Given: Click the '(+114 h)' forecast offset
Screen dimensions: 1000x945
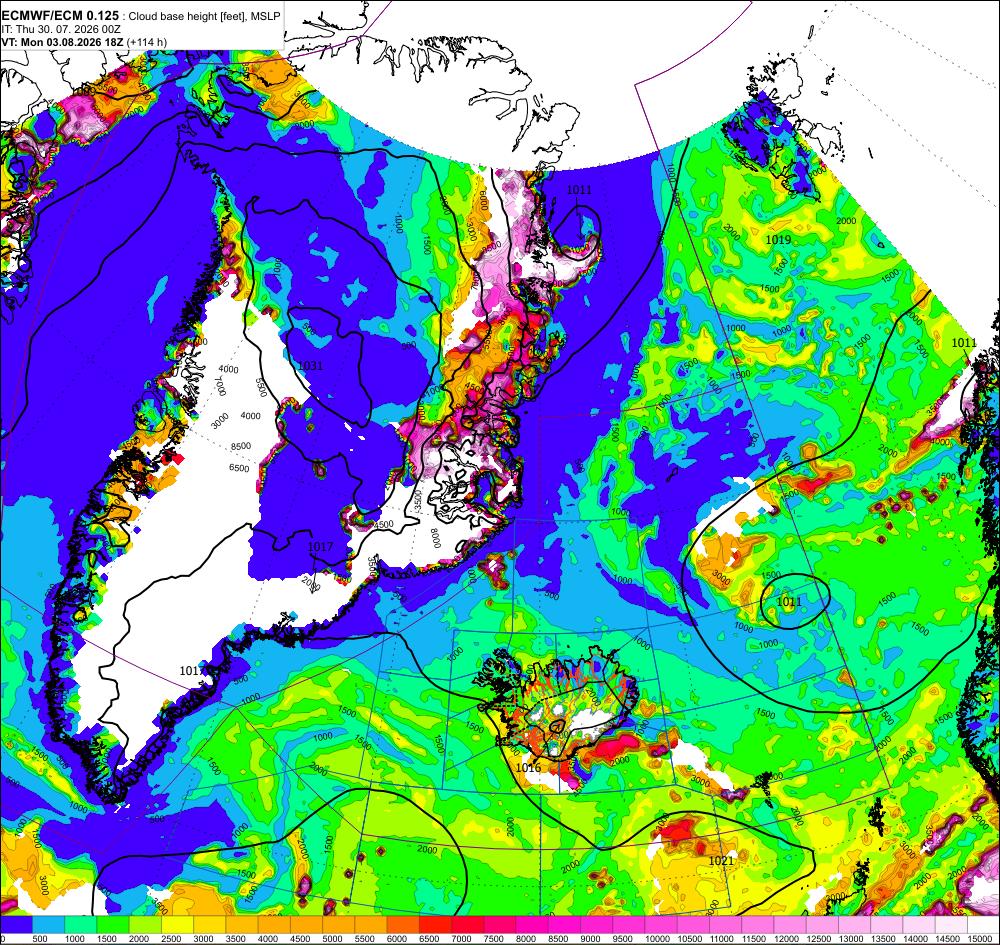Looking at the screenshot, I should (x=147, y=42).
